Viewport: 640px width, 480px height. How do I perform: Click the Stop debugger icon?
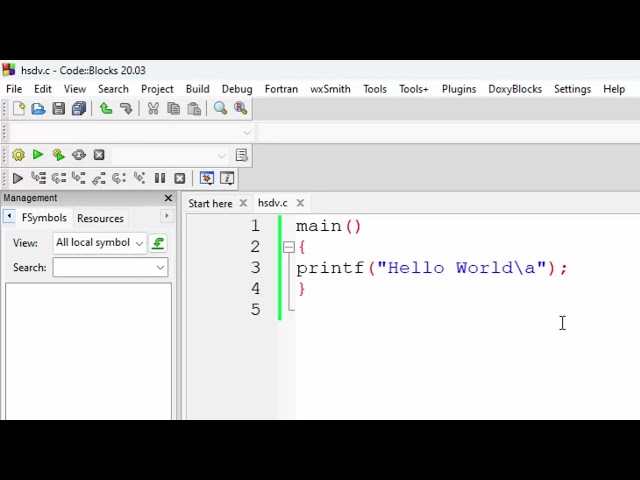(x=180, y=178)
